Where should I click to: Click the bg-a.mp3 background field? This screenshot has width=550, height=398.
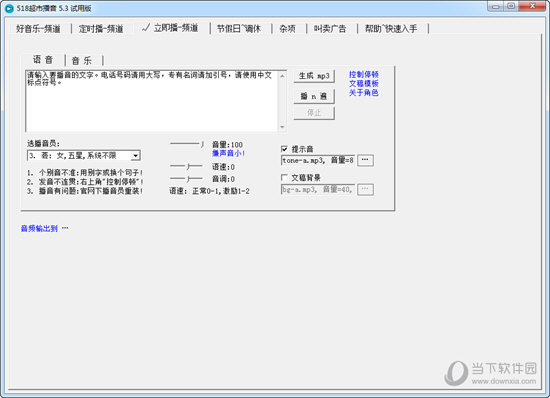tap(318, 190)
